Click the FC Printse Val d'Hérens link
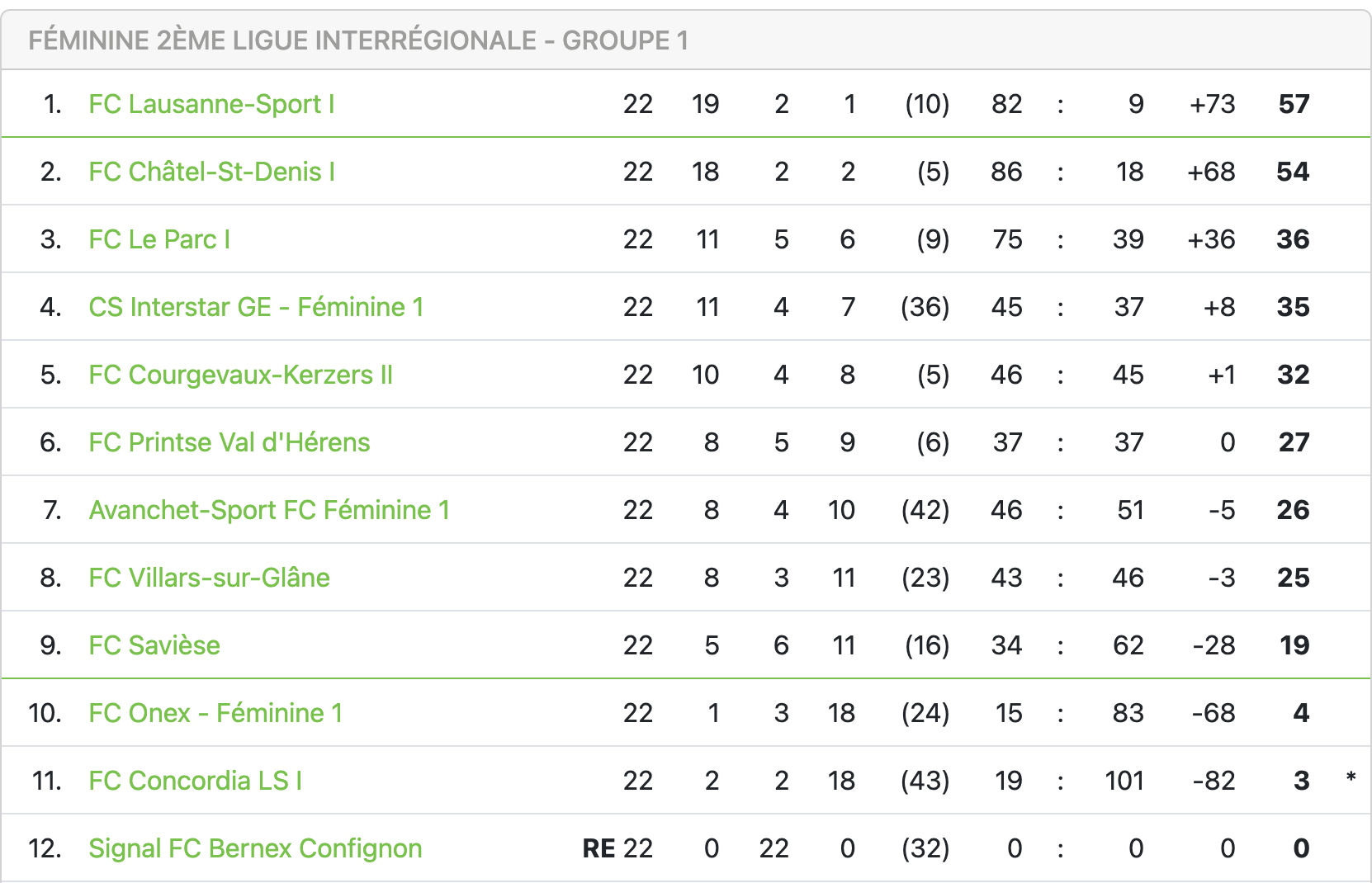 (x=229, y=442)
